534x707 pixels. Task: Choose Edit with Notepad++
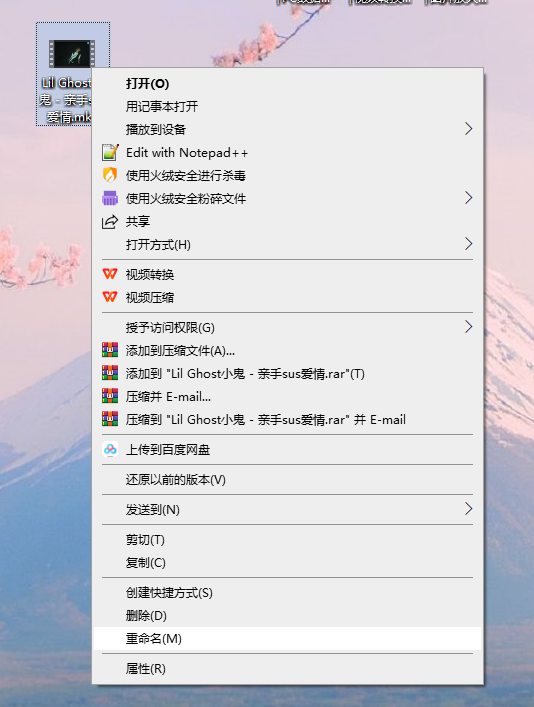click(287, 152)
